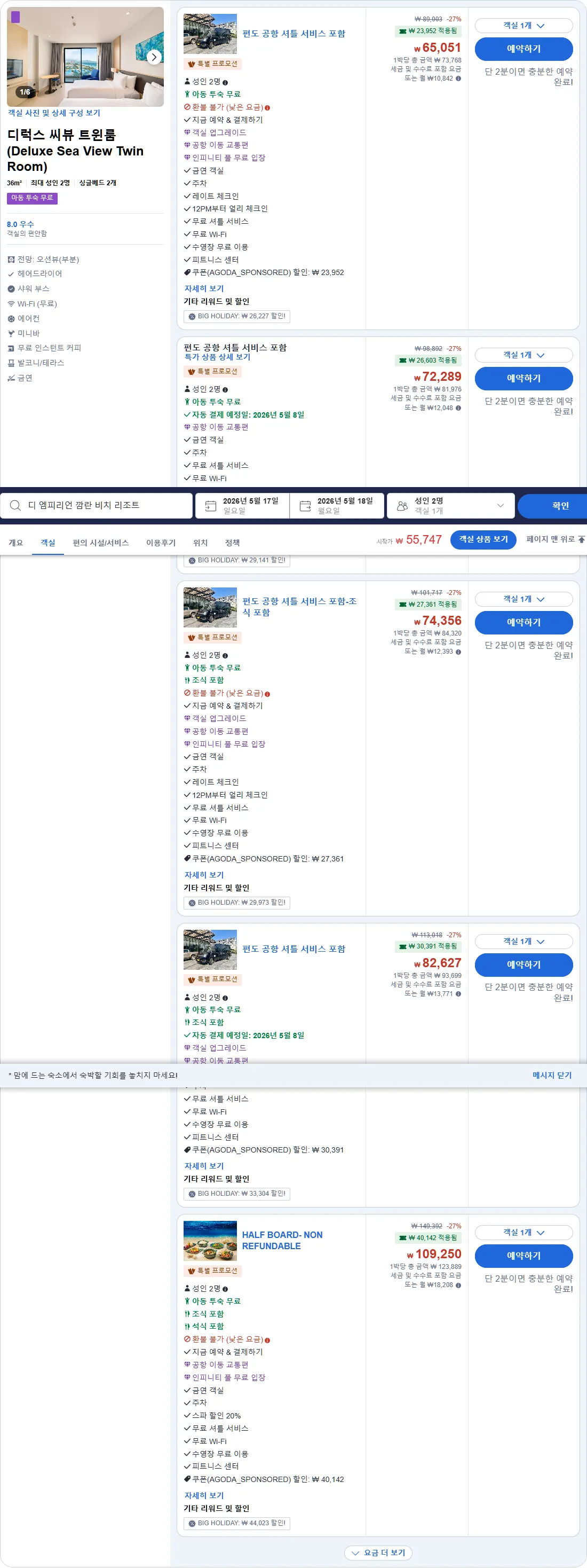The image size is (587, 1568).
Task: Click the search magnifier icon in hotel field
Action: tap(15, 505)
